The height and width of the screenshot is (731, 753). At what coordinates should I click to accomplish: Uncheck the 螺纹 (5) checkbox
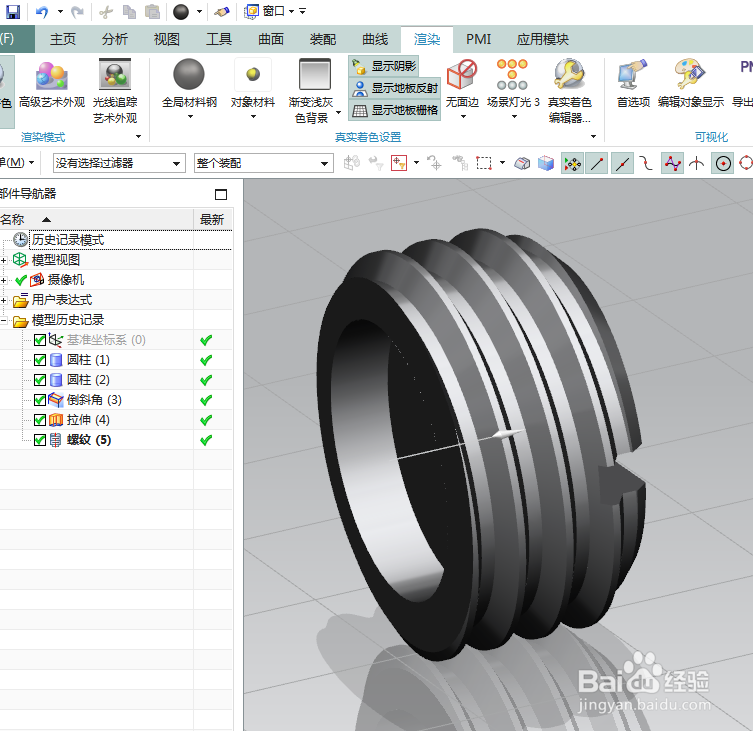(x=40, y=440)
